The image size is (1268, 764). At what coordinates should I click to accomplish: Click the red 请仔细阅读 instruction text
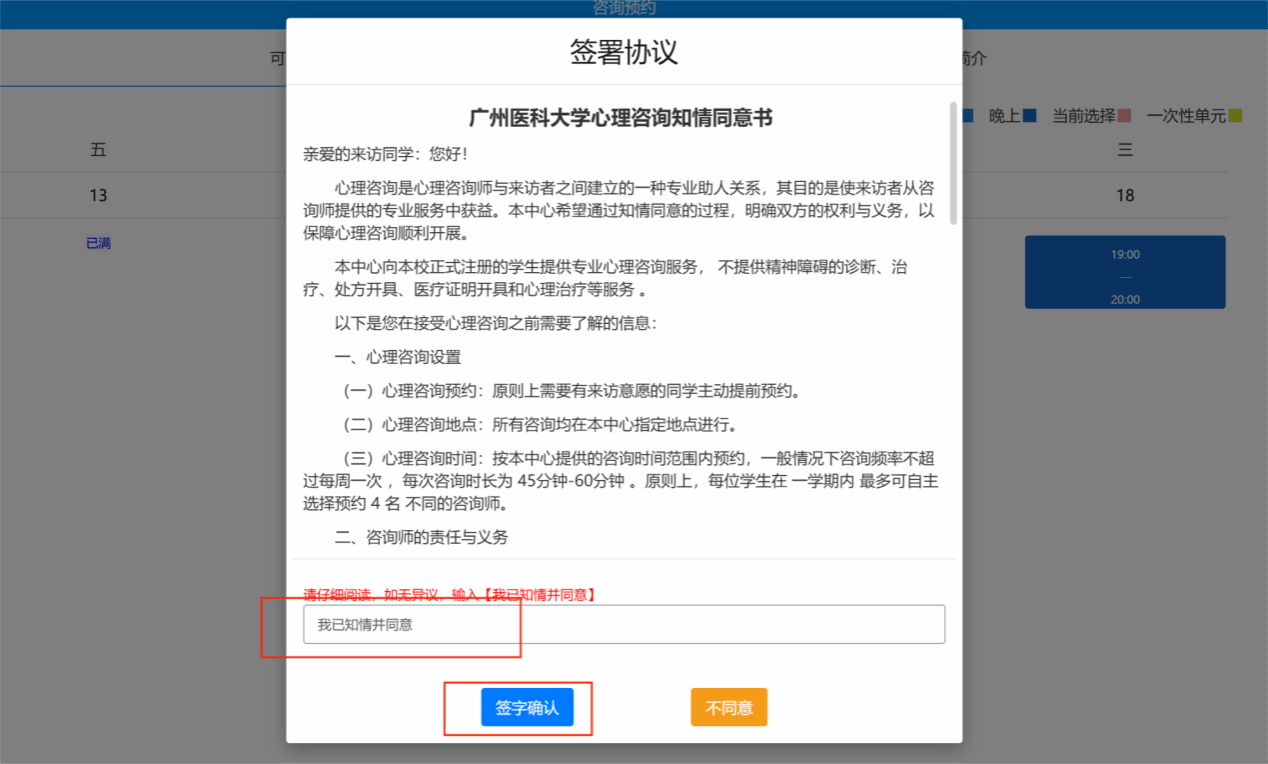click(x=450, y=594)
